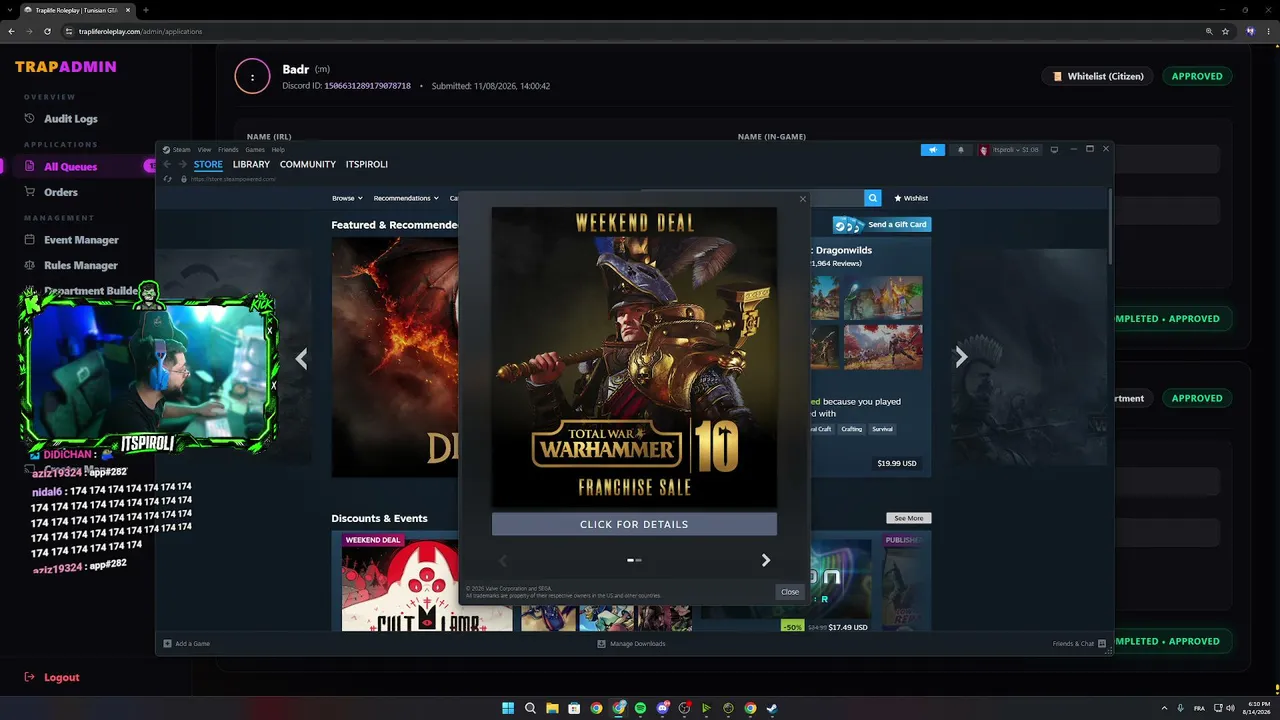Open Steam notifications bell
The width and height of the screenshot is (1280, 720).
tap(961, 150)
